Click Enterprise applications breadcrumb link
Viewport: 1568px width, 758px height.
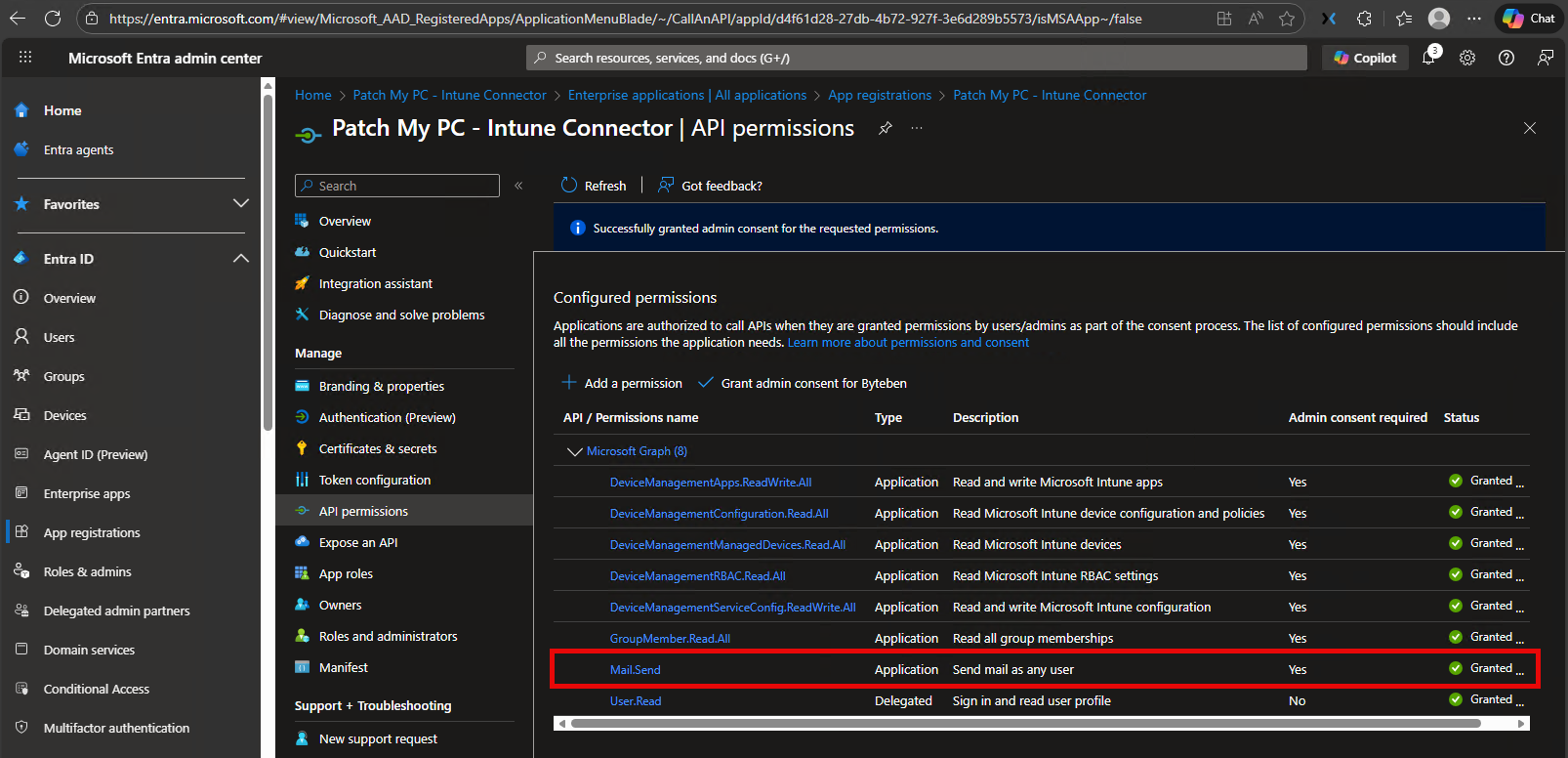[687, 95]
